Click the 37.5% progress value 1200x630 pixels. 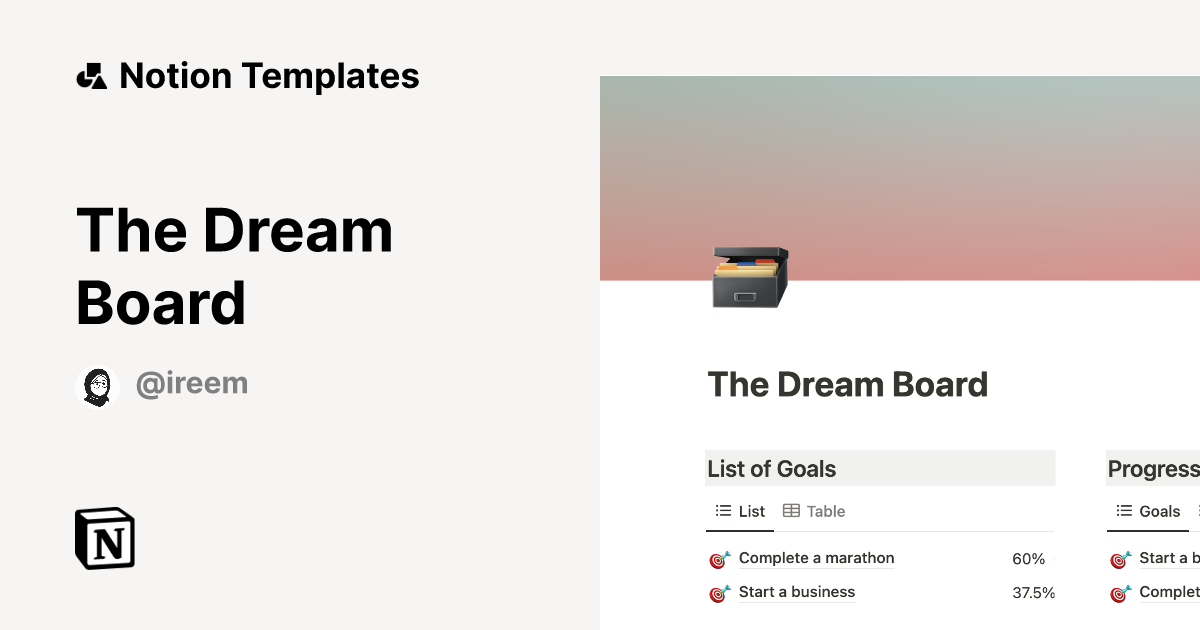point(1034,592)
